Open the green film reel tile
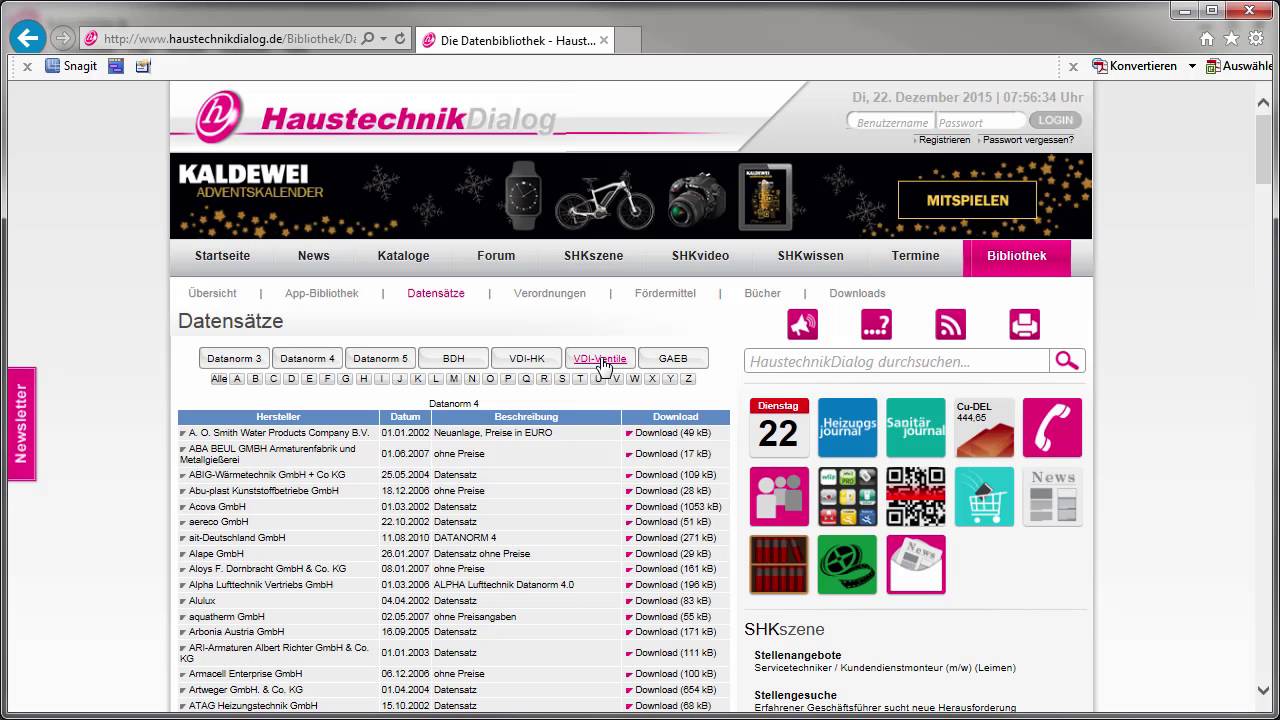This screenshot has height=720, width=1280. click(x=847, y=564)
